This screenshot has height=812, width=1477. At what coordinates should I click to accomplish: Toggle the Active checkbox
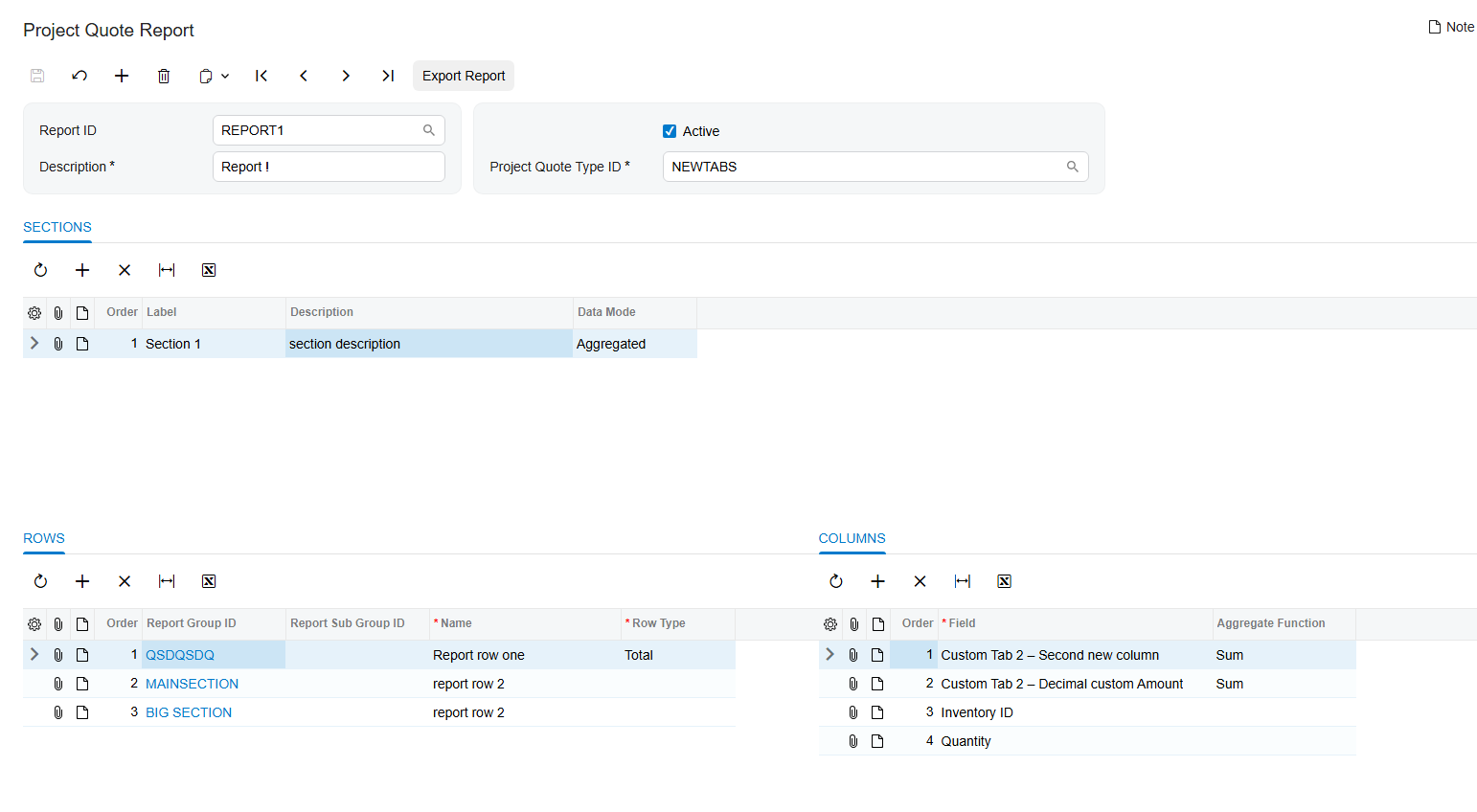click(670, 131)
